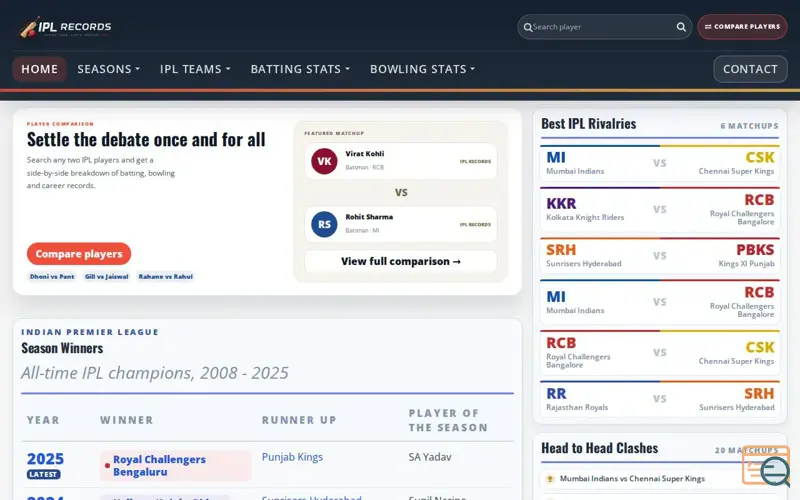The image size is (800, 500).
Task: Open the MI vs CSK rivalry
Action: tap(660, 163)
